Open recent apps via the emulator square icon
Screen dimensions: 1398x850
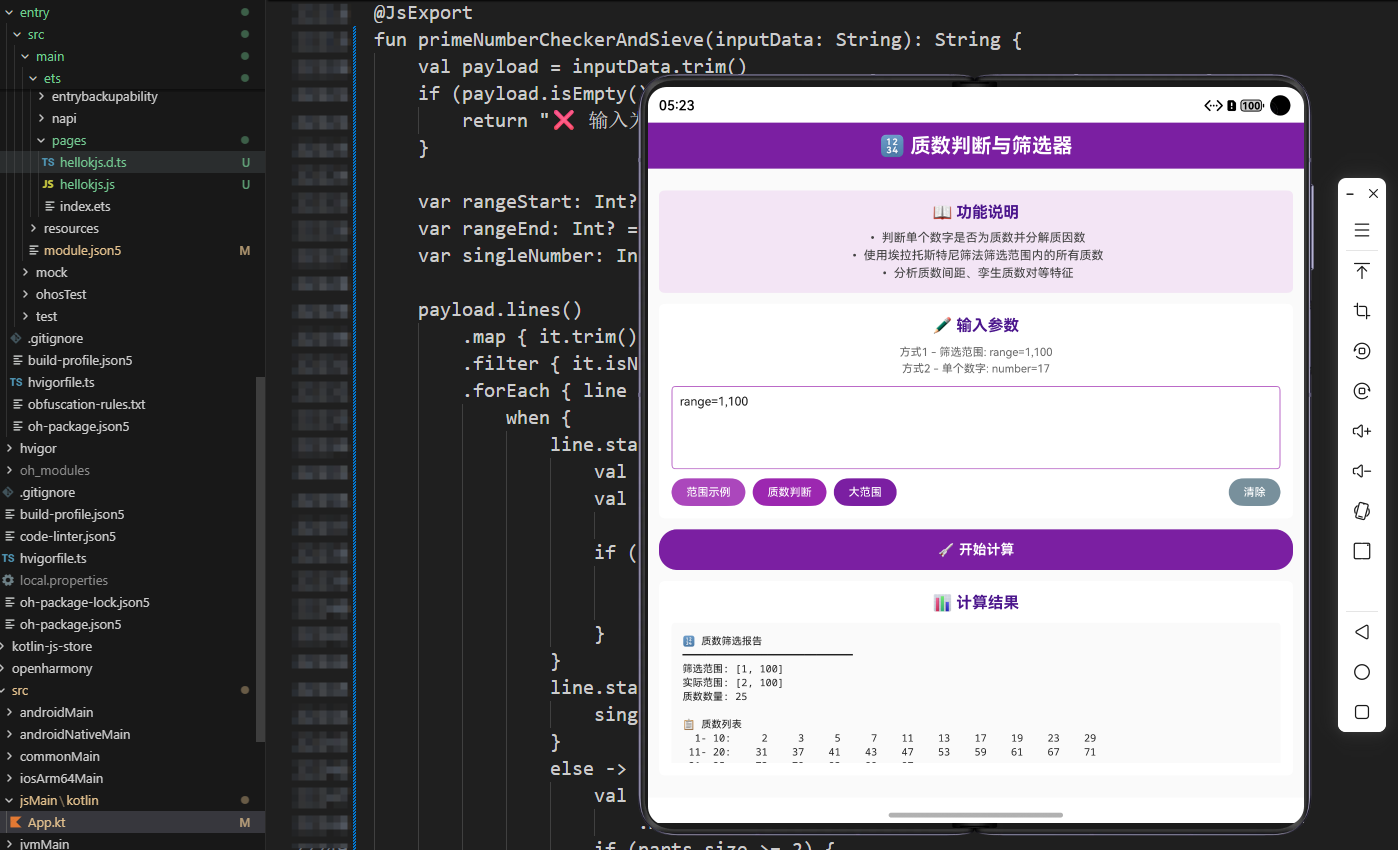pyautogui.click(x=1361, y=712)
